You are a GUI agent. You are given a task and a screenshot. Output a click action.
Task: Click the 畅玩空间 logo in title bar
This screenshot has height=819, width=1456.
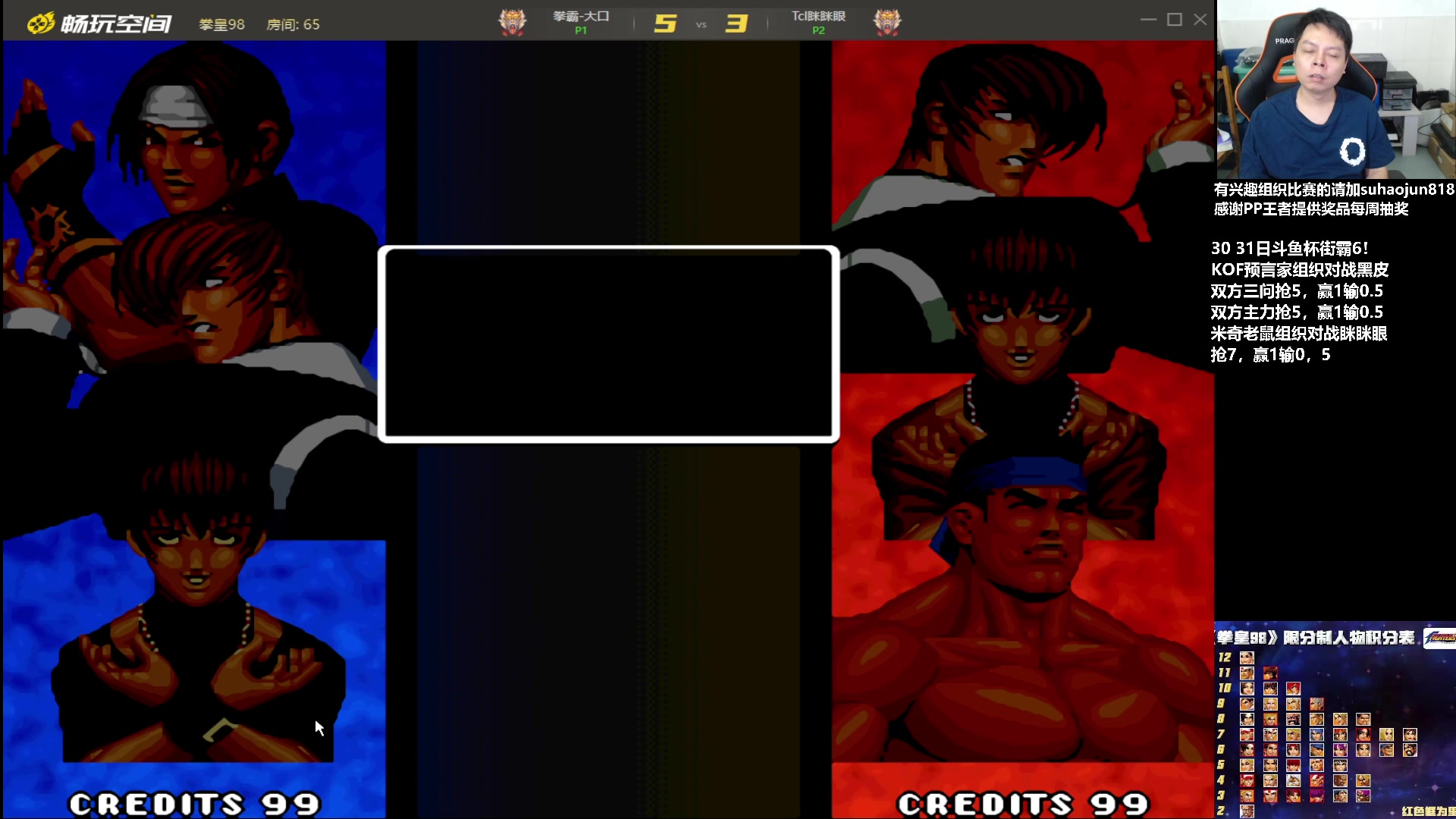coord(99,24)
